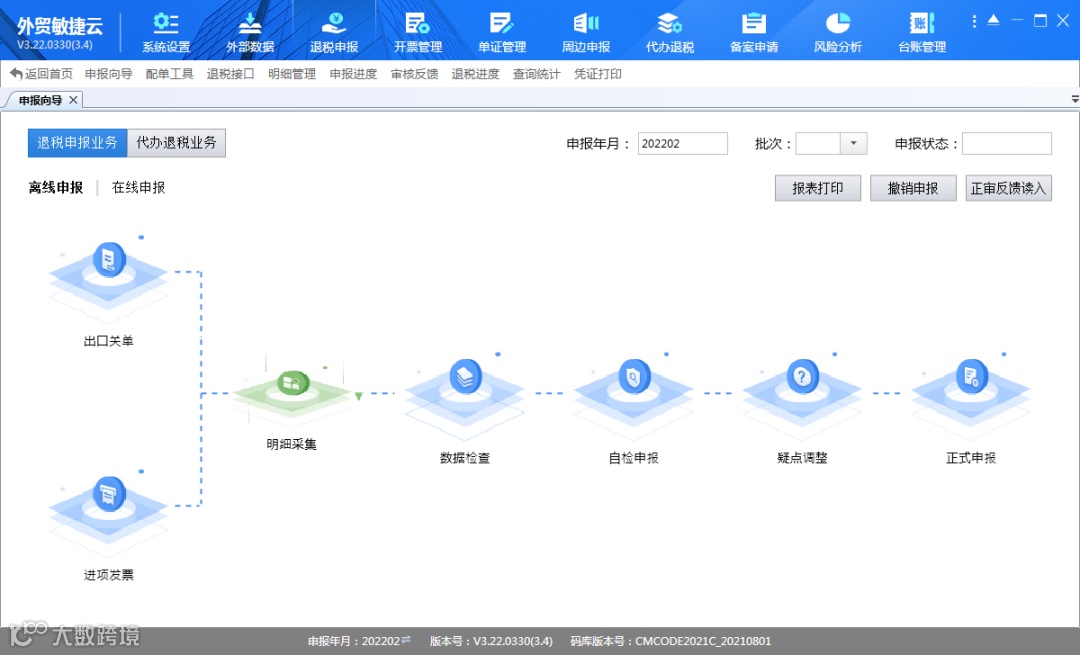Click the 正式申报 label
This screenshot has width=1080, height=655.
(x=971, y=458)
